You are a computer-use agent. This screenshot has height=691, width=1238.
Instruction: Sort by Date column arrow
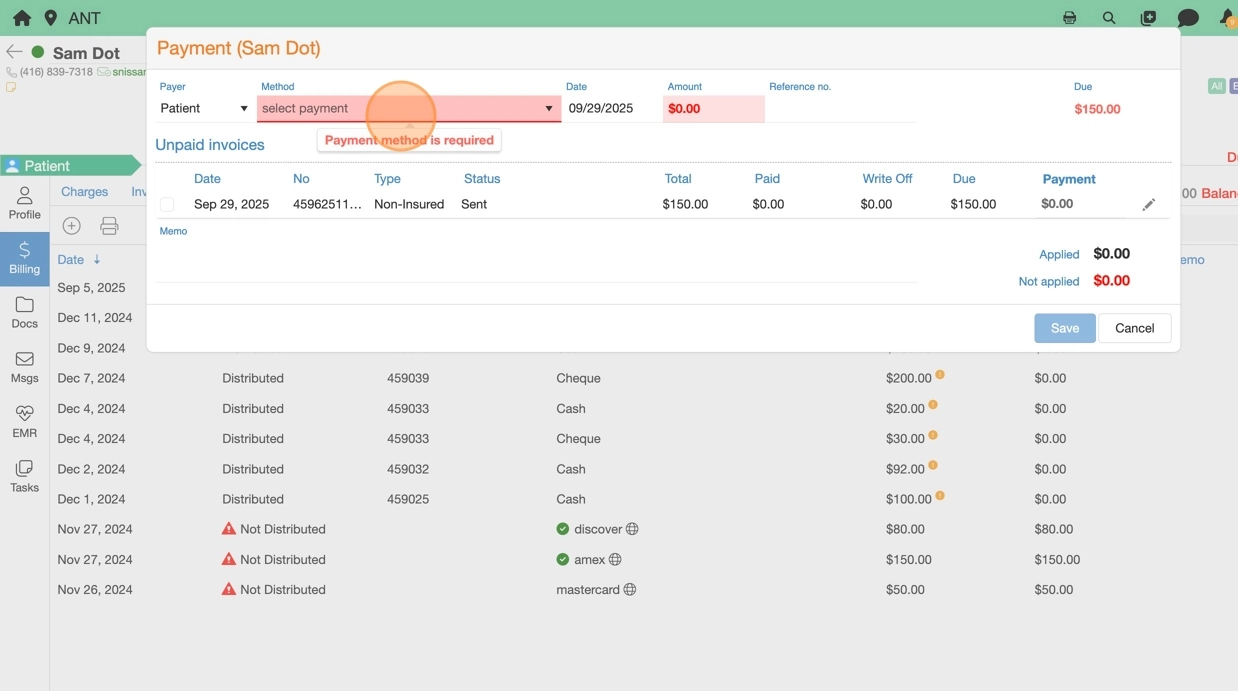click(97, 260)
